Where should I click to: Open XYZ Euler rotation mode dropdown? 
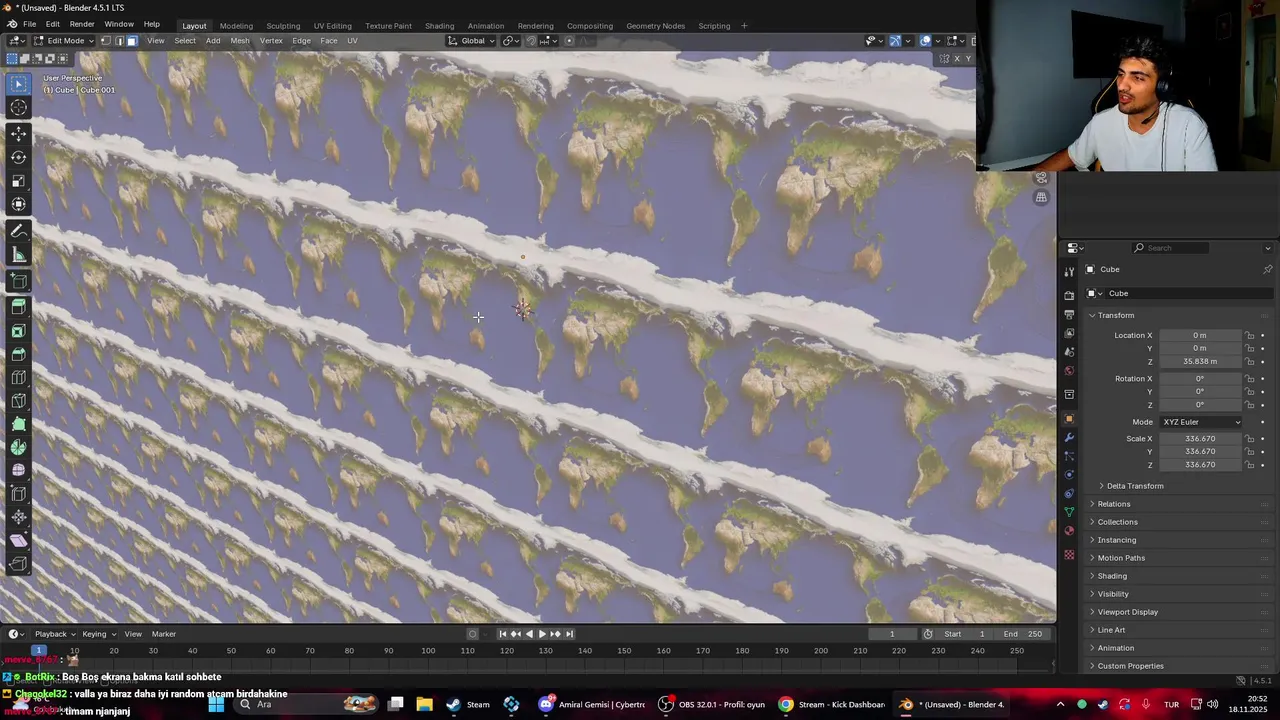(1201, 422)
